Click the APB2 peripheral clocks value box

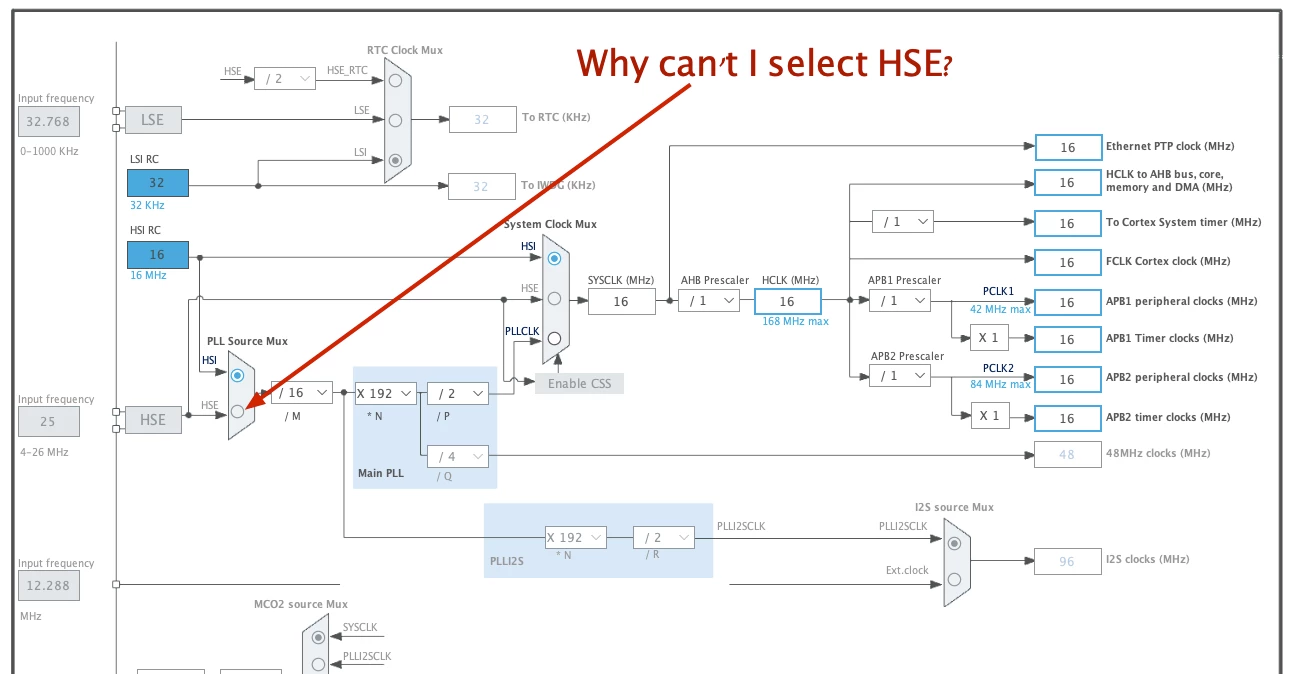(1068, 379)
